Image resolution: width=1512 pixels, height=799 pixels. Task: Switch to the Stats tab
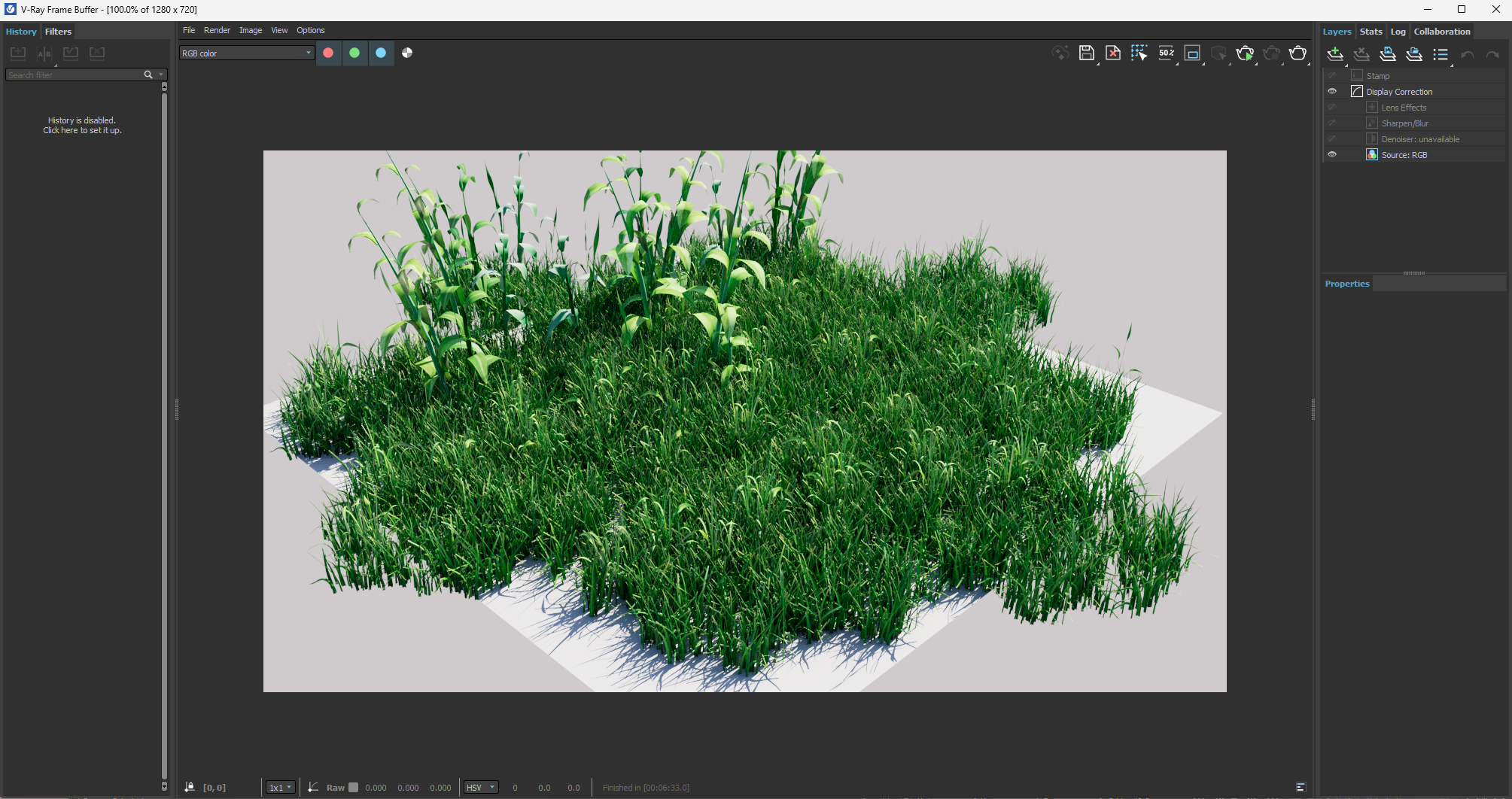click(1371, 32)
